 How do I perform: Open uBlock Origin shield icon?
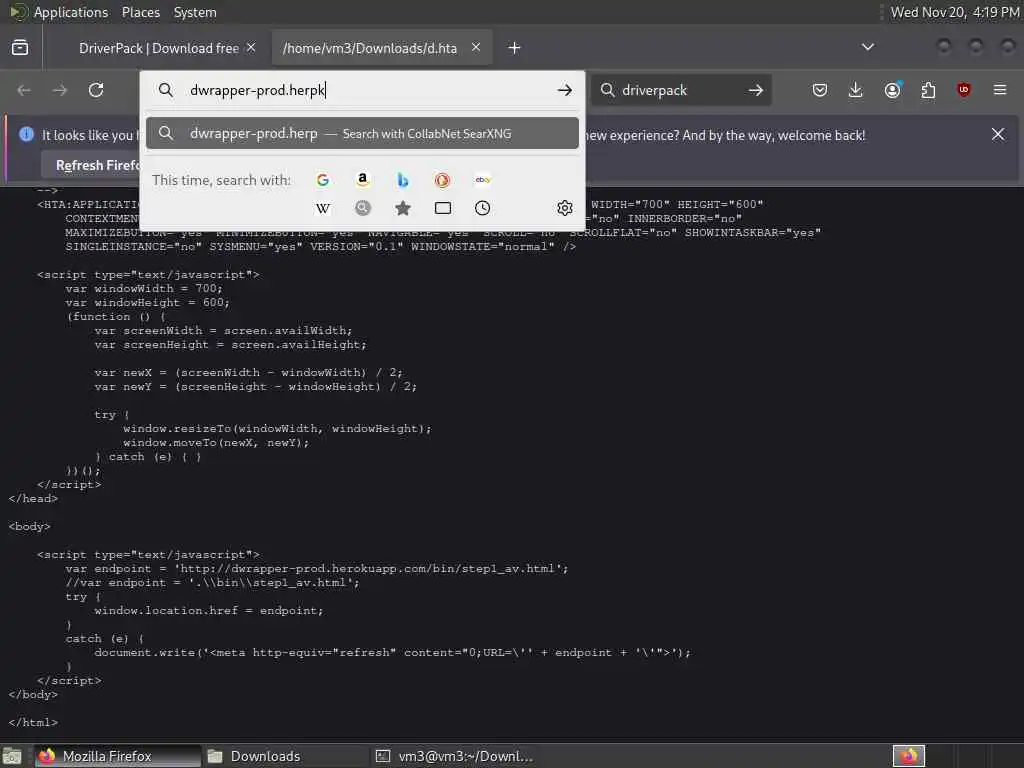(964, 90)
